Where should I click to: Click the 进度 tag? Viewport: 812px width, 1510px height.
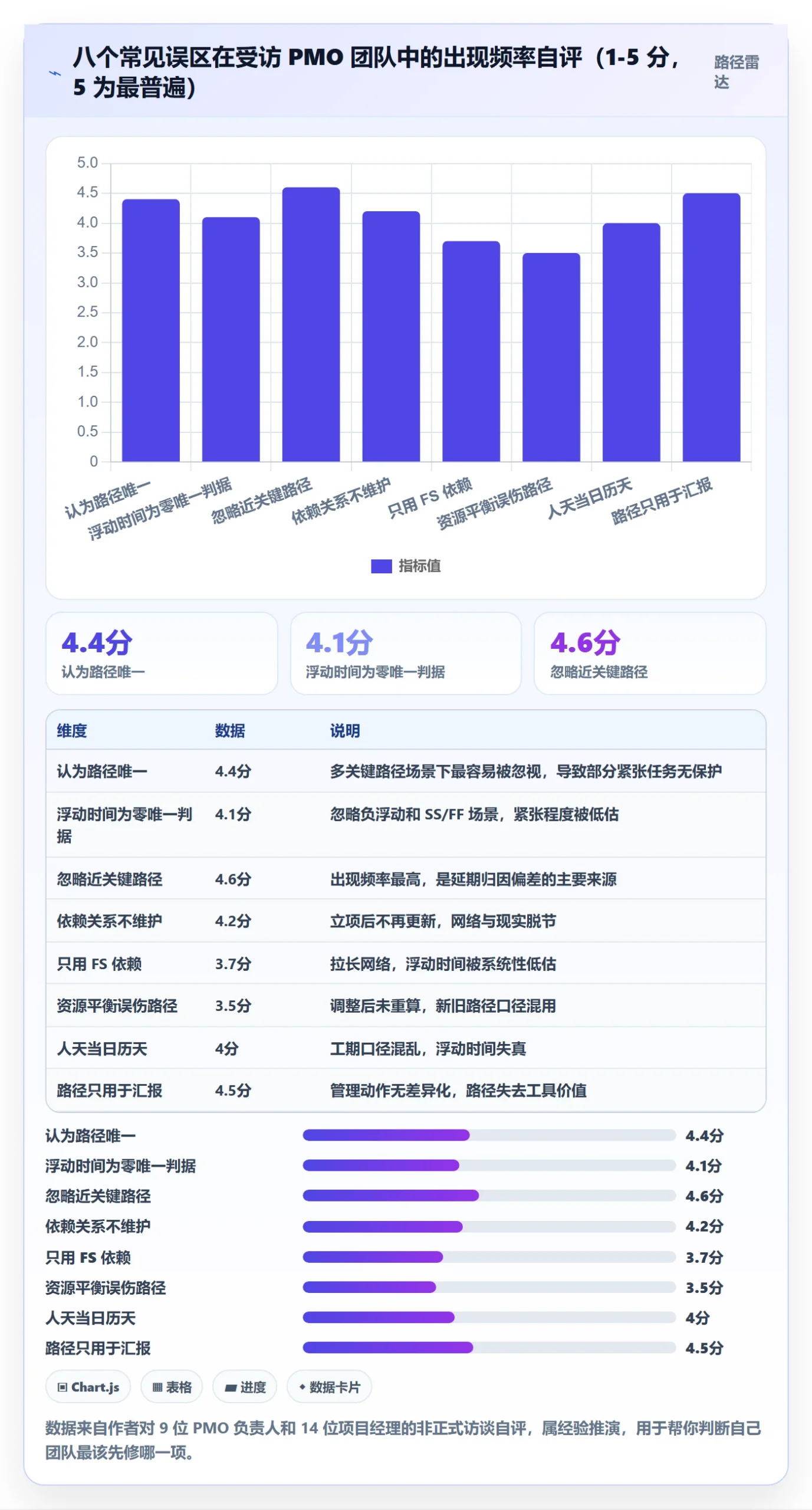[x=245, y=1387]
